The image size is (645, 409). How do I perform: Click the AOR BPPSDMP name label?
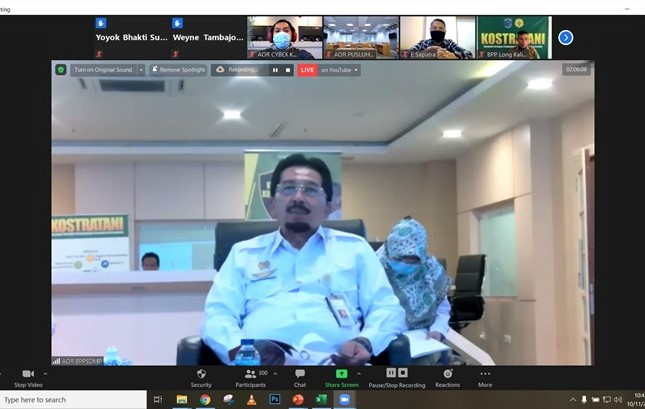pos(77,361)
